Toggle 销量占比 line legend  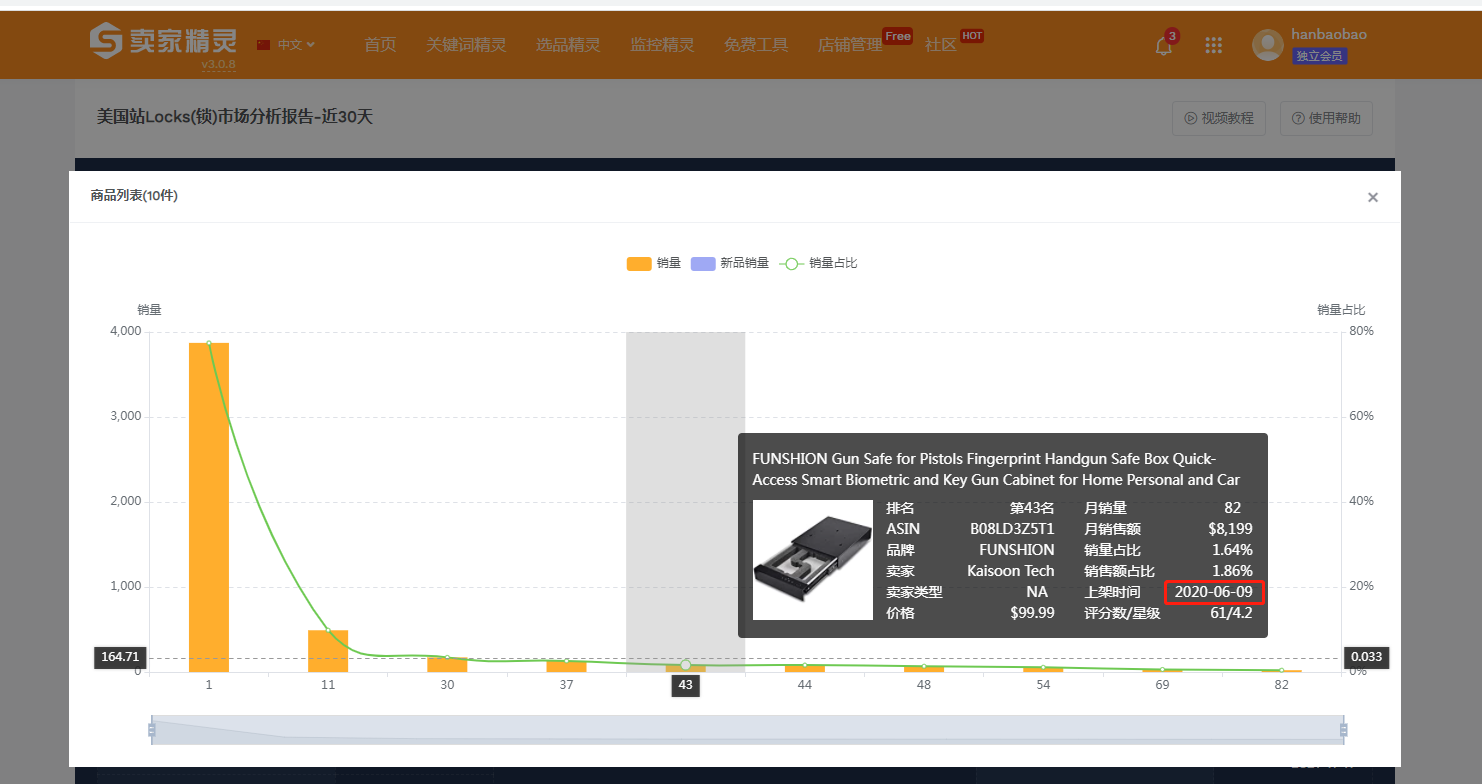click(819, 263)
